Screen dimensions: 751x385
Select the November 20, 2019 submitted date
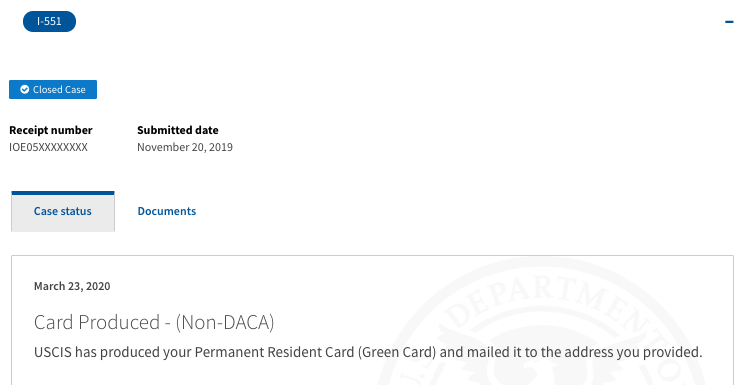point(185,147)
